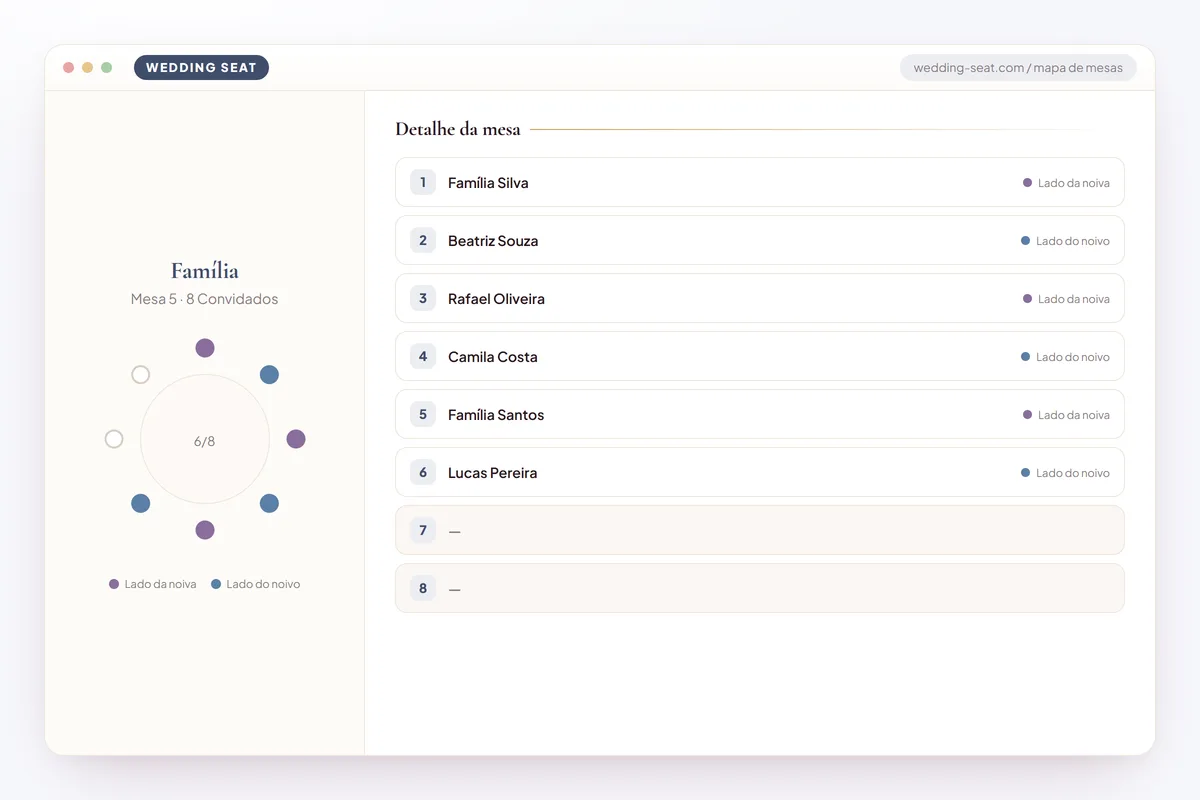Click the WEDDING SEAT logo badge
The height and width of the screenshot is (800, 1200).
(x=201, y=68)
